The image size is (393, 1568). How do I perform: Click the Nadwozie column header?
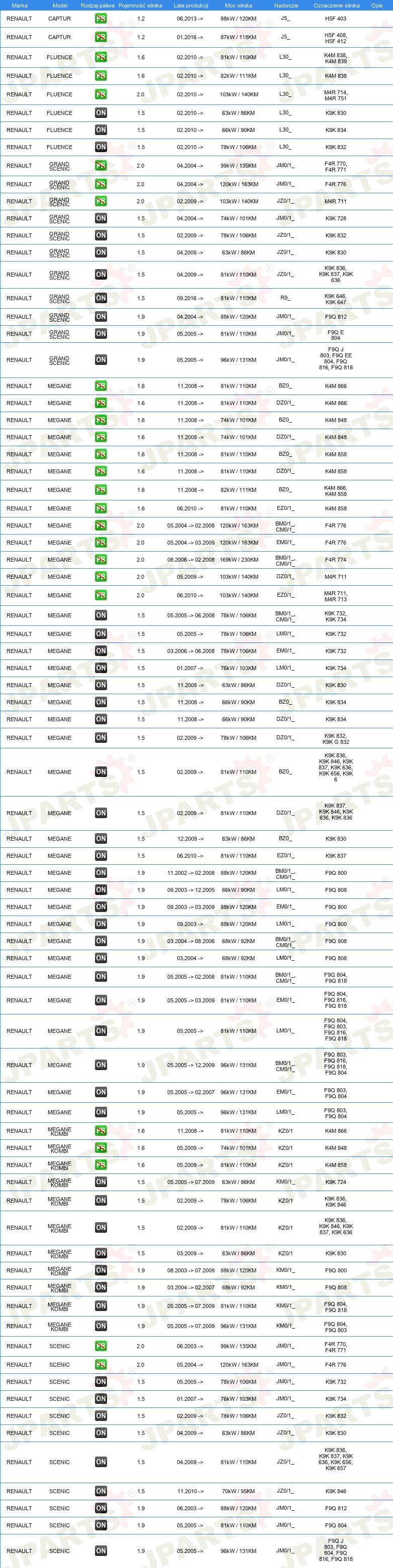coord(286,6)
